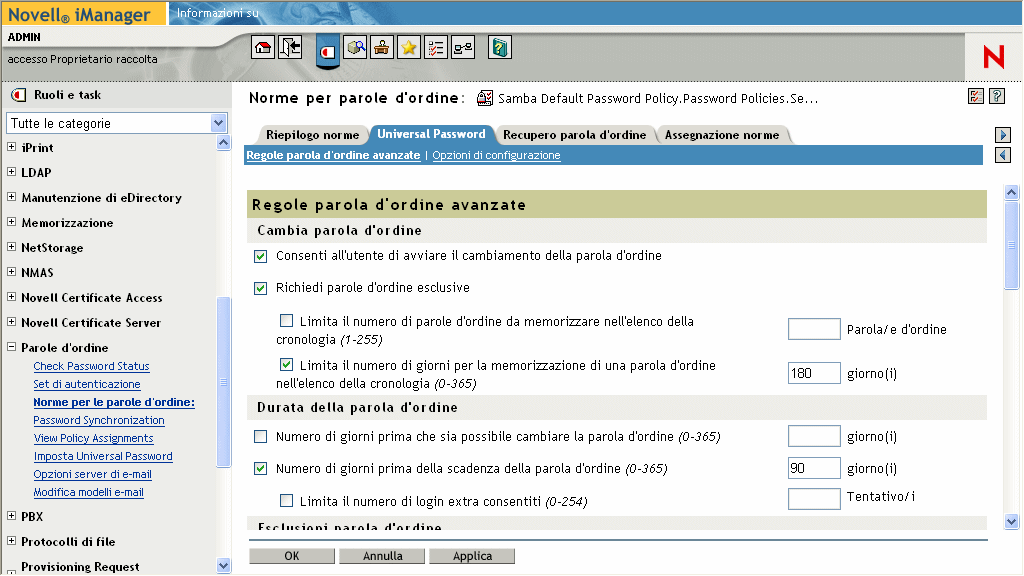This screenshot has width=1024, height=576.
Task: Uncheck 'Consenti all'utente di avviare il cambiamento'
Action: [x=260, y=256]
